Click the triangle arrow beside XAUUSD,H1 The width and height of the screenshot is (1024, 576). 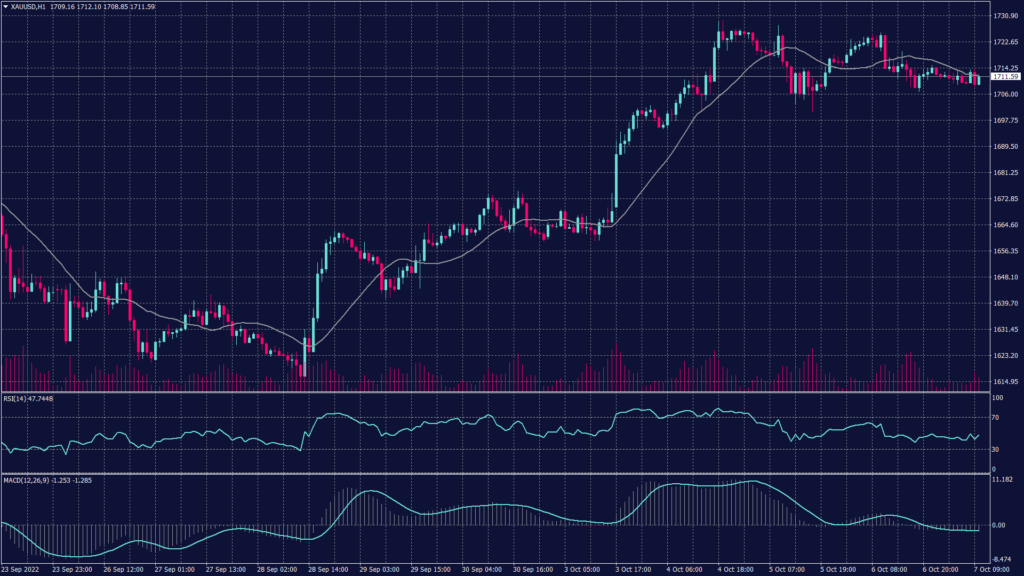[6, 7]
